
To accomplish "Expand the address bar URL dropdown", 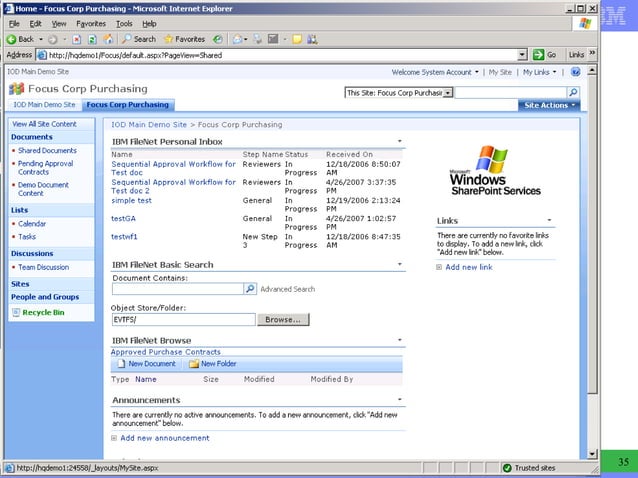I will click(522, 55).
